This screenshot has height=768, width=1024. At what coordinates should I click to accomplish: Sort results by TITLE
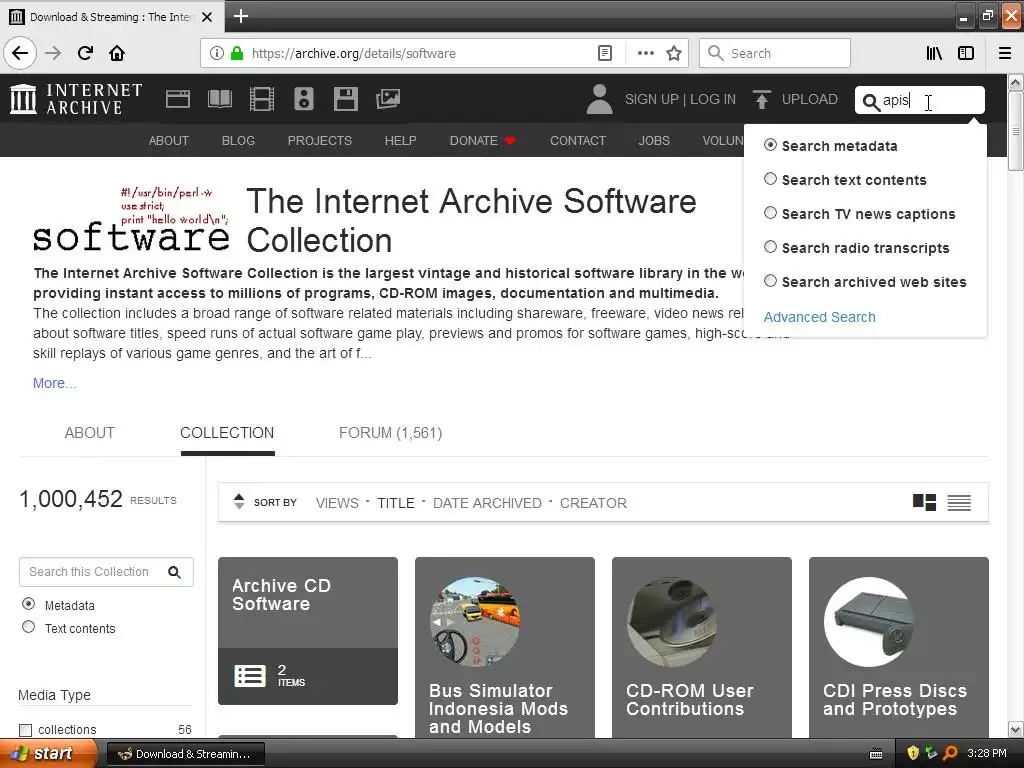pyautogui.click(x=396, y=503)
